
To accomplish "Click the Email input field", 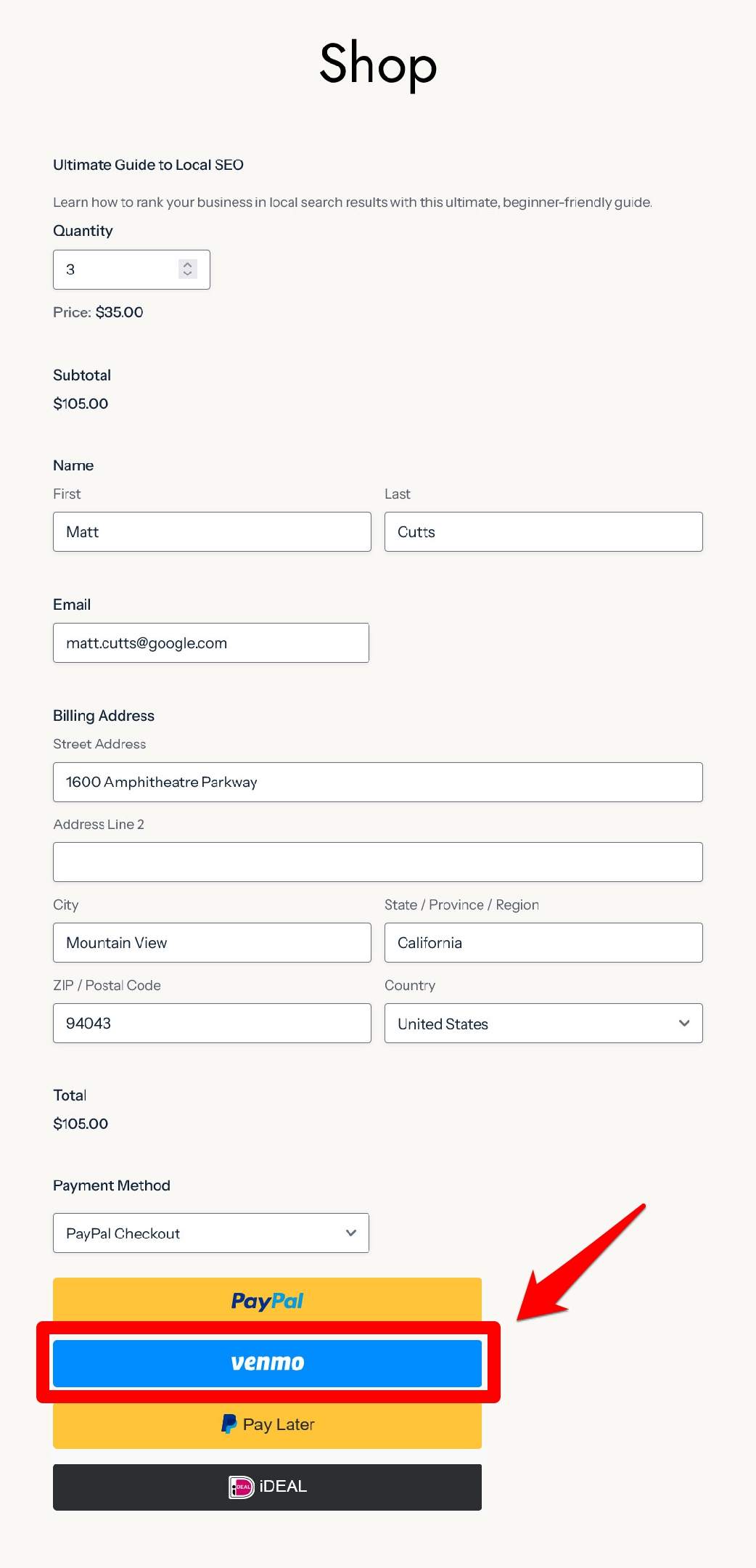I will point(211,642).
